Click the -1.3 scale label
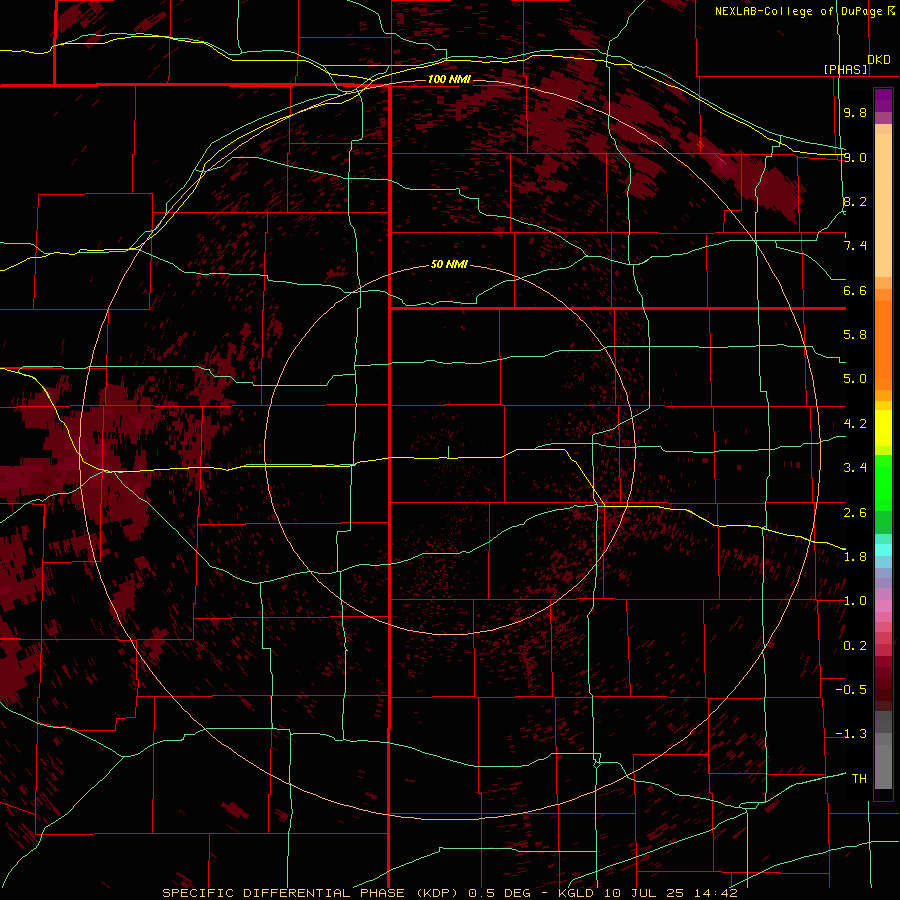Image resolution: width=900 pixels, height=900 pixels. click(851, 734)
